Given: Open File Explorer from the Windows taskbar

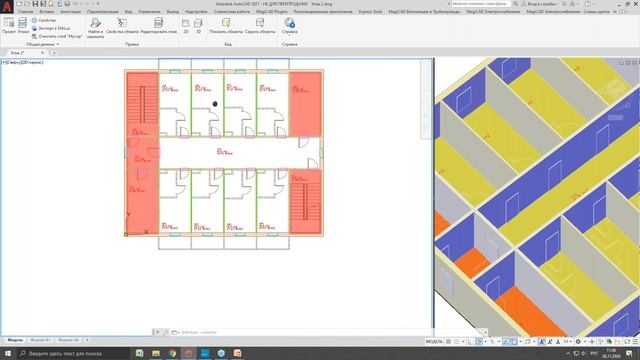Looking at the screenshot, I should point(156,353).
